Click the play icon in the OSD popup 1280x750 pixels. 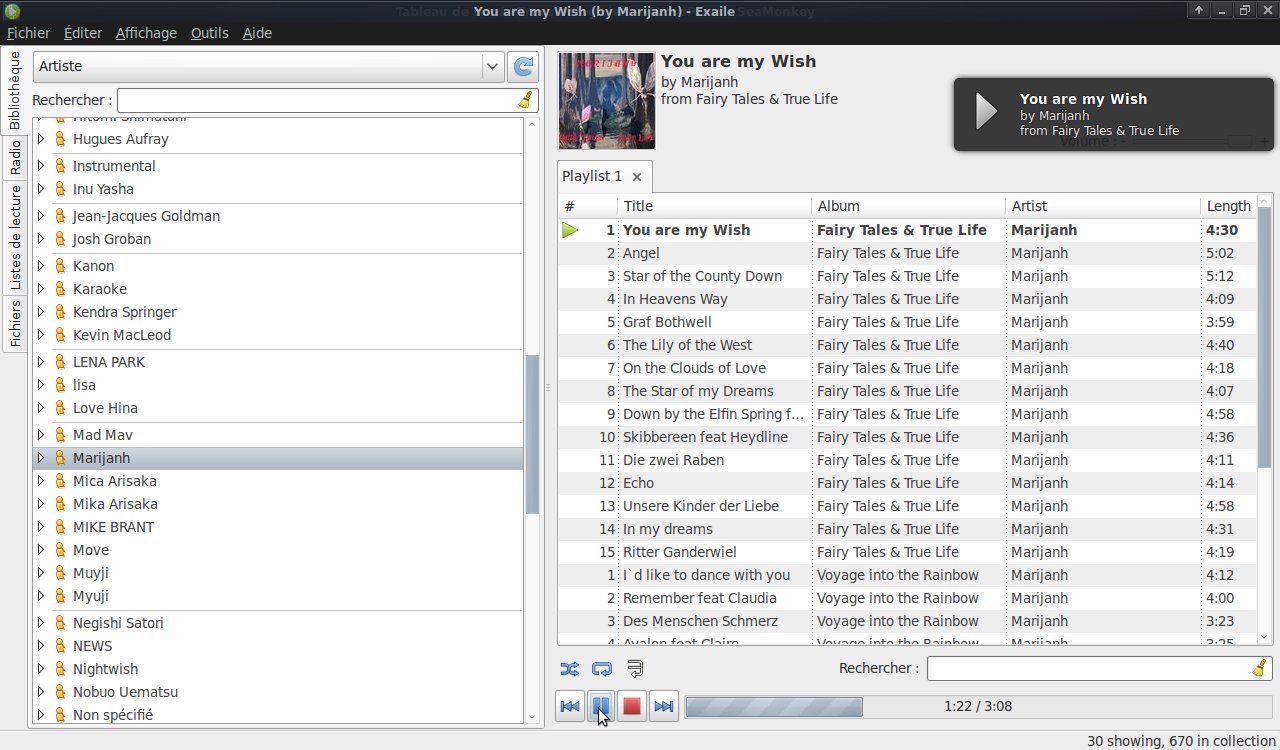point(983,113)
